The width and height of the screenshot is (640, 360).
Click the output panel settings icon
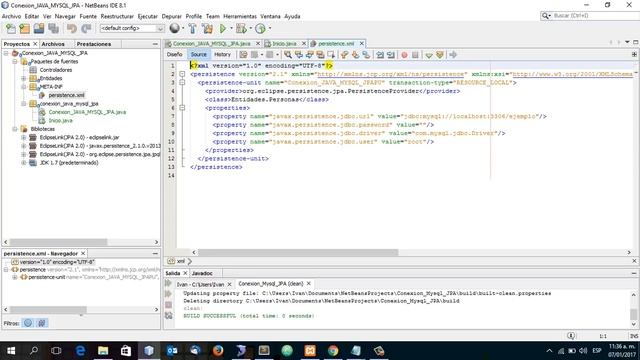tap(169, 316)
